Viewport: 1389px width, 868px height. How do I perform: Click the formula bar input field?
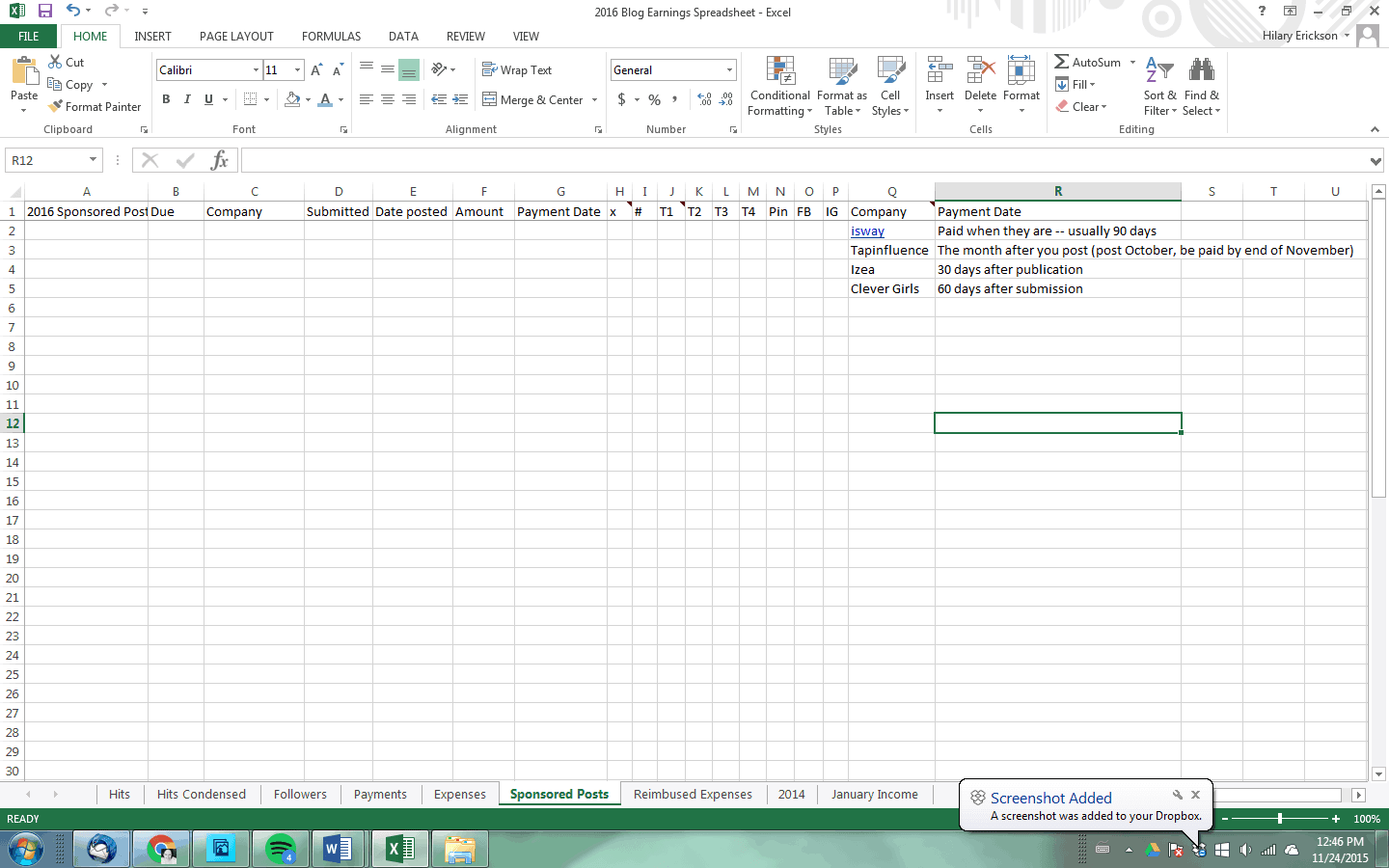(x=804, y=160)
